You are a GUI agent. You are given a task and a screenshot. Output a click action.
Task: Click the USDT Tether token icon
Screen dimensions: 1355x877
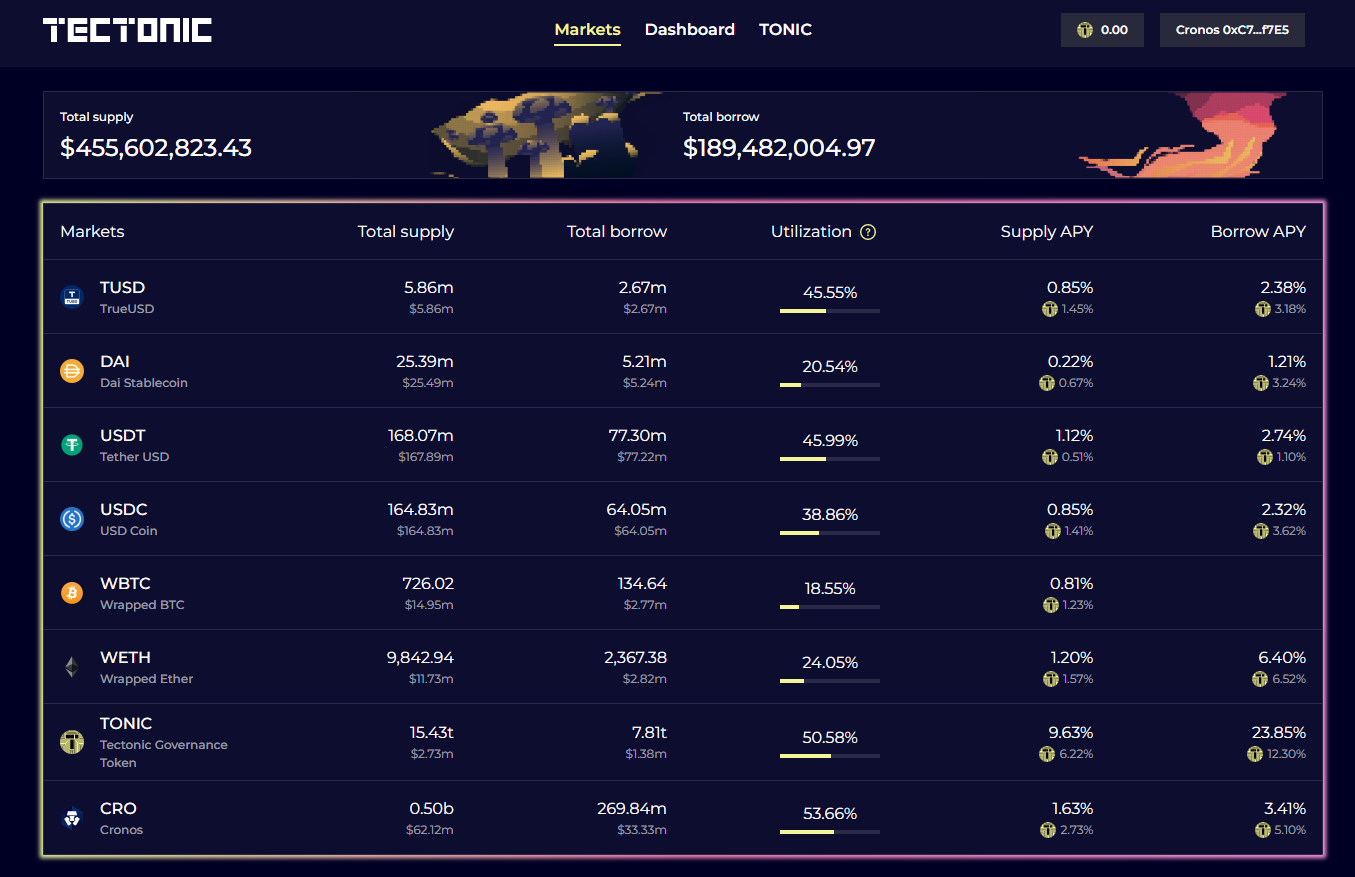pyautogui.click(x=72, y=445)
